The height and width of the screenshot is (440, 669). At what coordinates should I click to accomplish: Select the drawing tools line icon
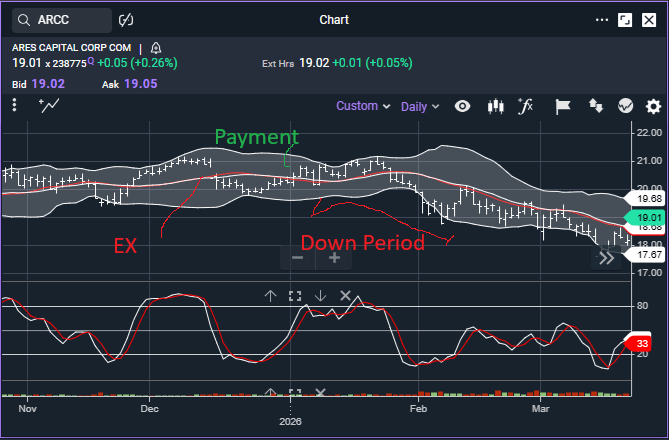coord(49,105)
